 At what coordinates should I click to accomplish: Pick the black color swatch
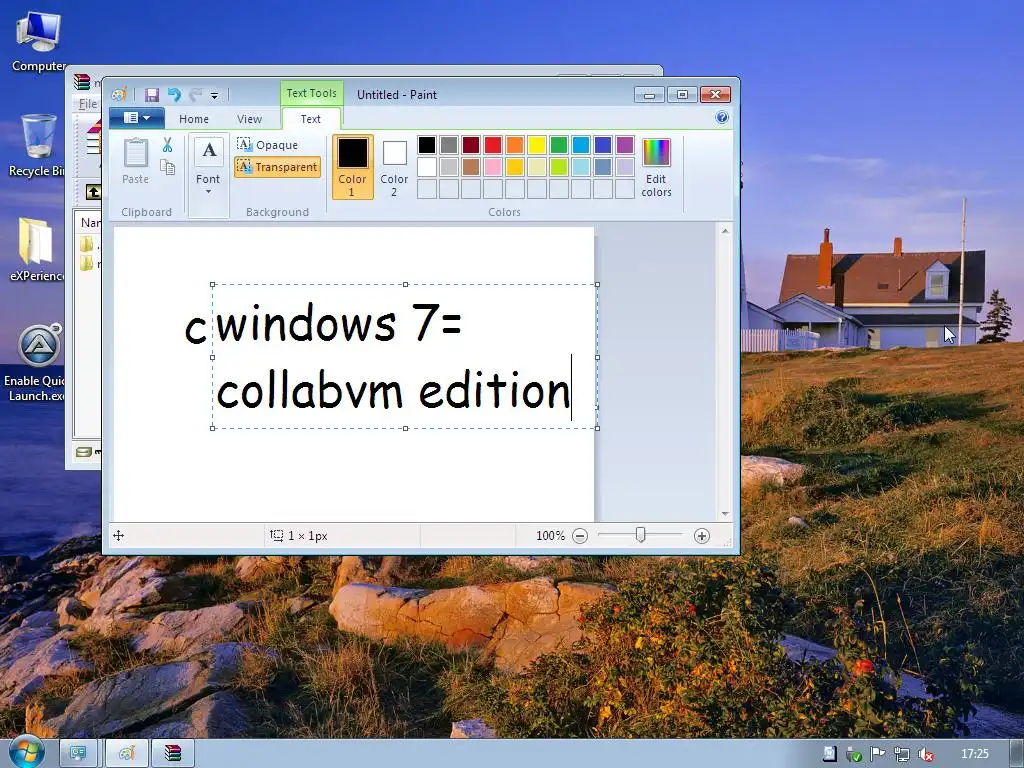coord(427,144)
